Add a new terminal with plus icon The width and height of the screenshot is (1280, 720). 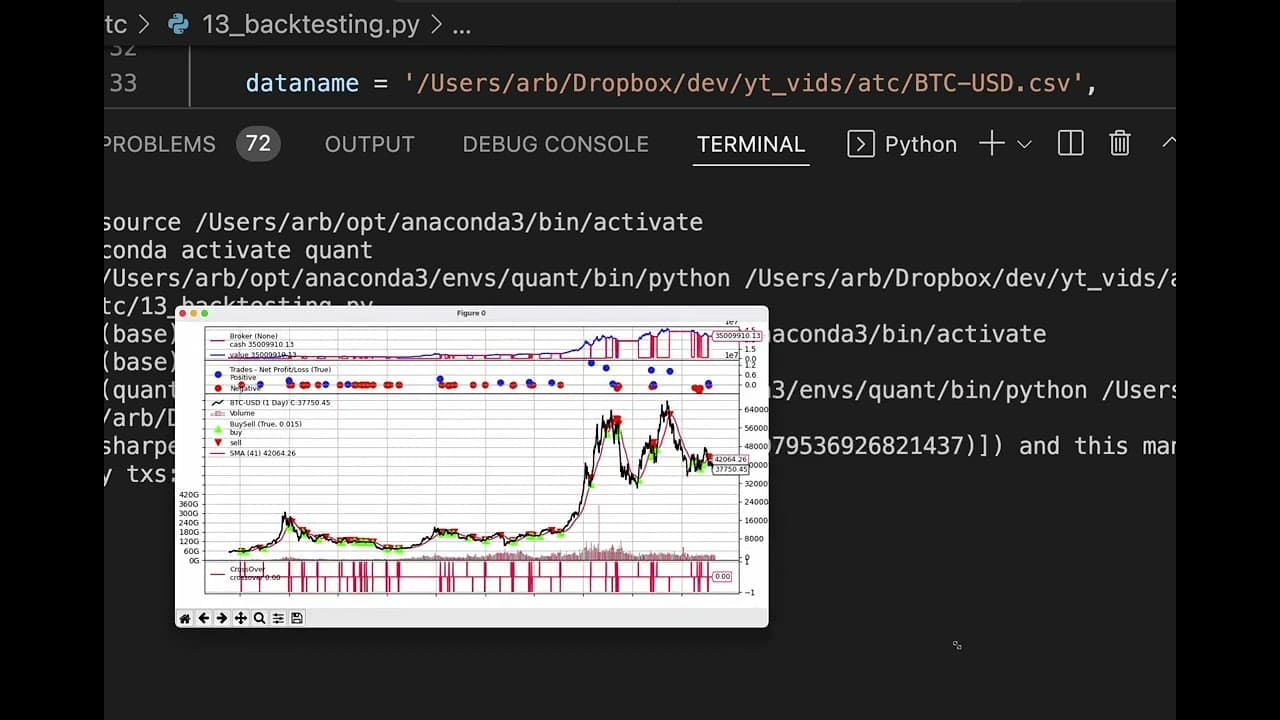(991, 144)
